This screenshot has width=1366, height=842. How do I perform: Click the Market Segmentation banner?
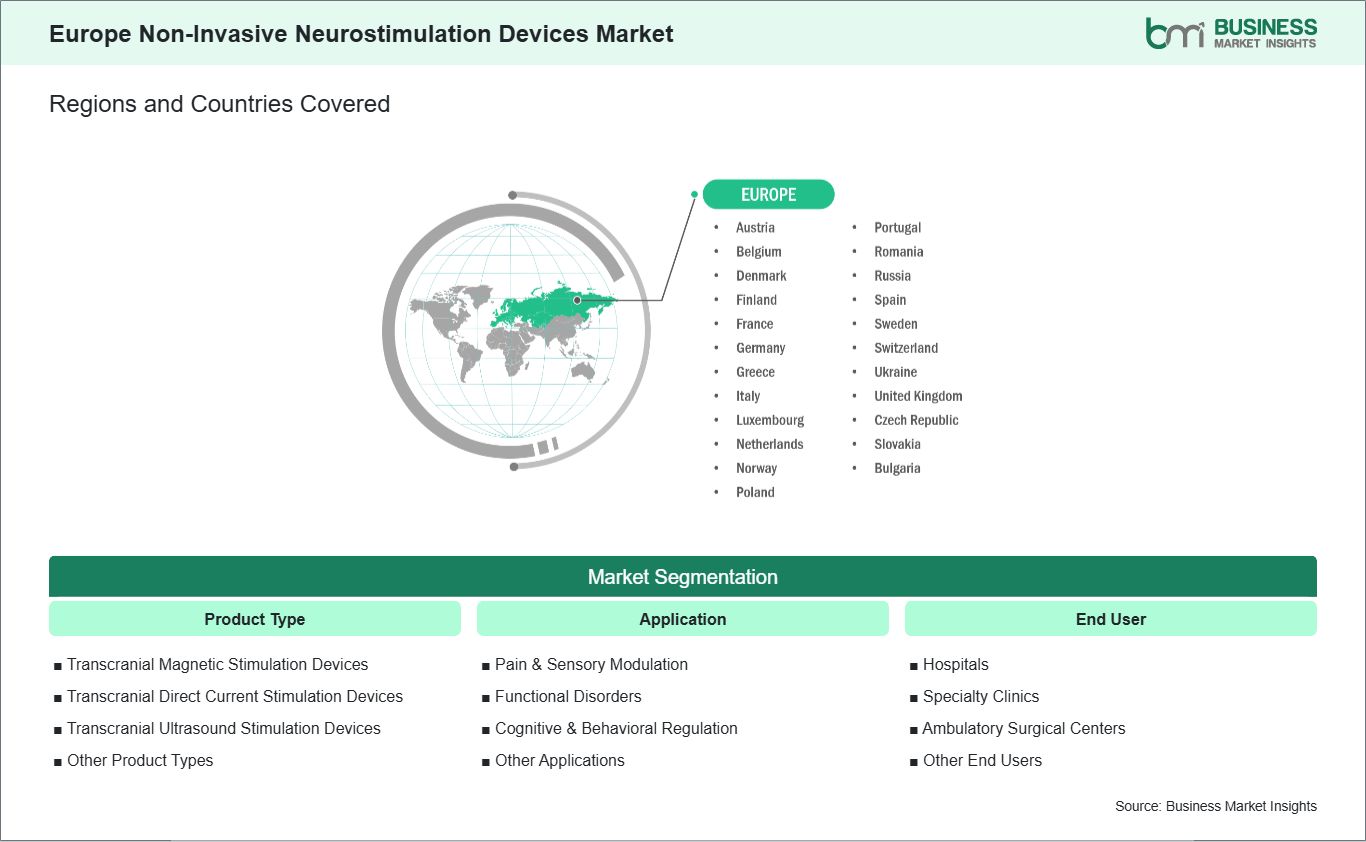pyautogui.click(x=683, y=577)
